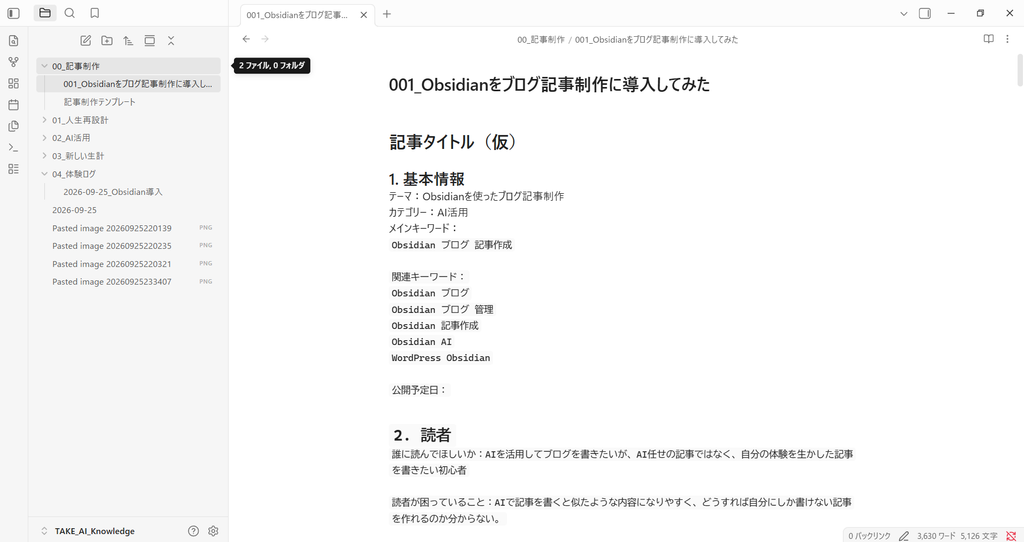Viewport: 1024px width, 542px height.
Task: Open the bookmarks panel icon
Action: (x=95, y=13)
